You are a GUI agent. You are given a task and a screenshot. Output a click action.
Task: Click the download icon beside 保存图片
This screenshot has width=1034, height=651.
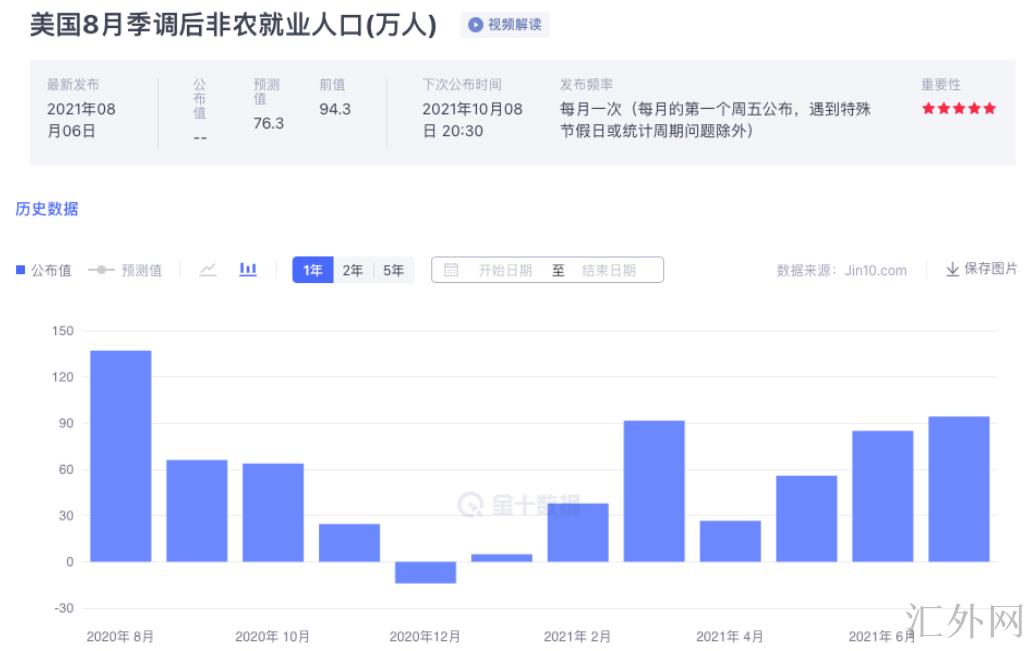(x=952, y=270)
